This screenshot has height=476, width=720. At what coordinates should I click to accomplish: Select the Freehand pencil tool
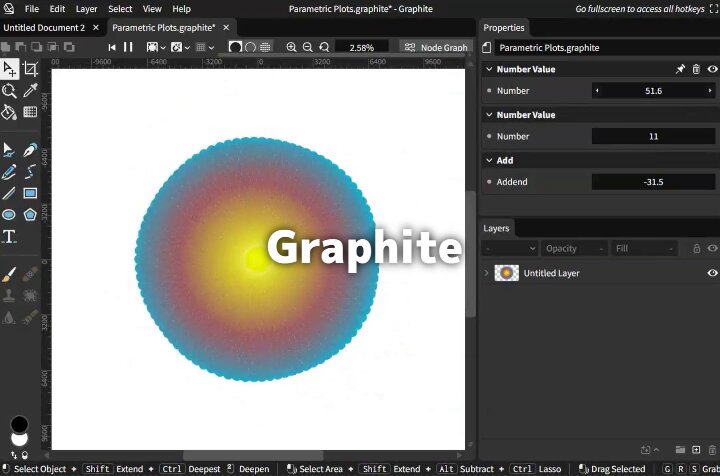(9, 172)
